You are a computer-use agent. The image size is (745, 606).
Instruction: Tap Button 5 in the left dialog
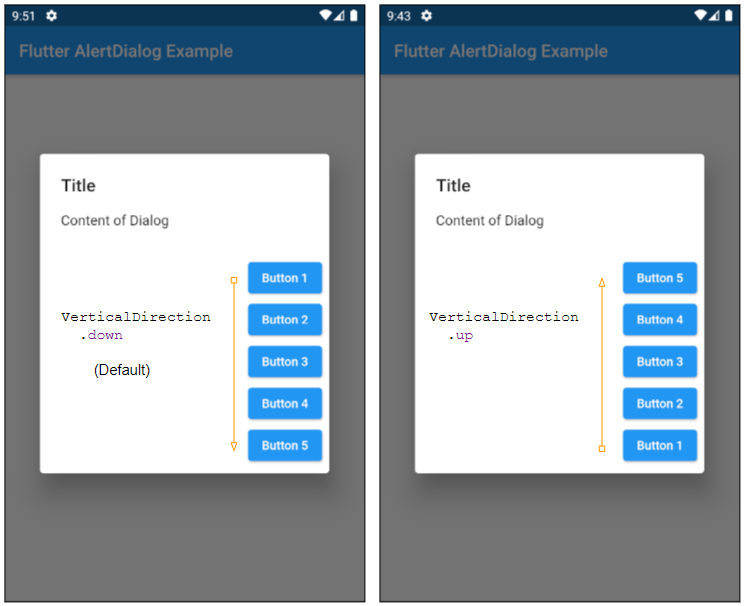tap(285, 445)
